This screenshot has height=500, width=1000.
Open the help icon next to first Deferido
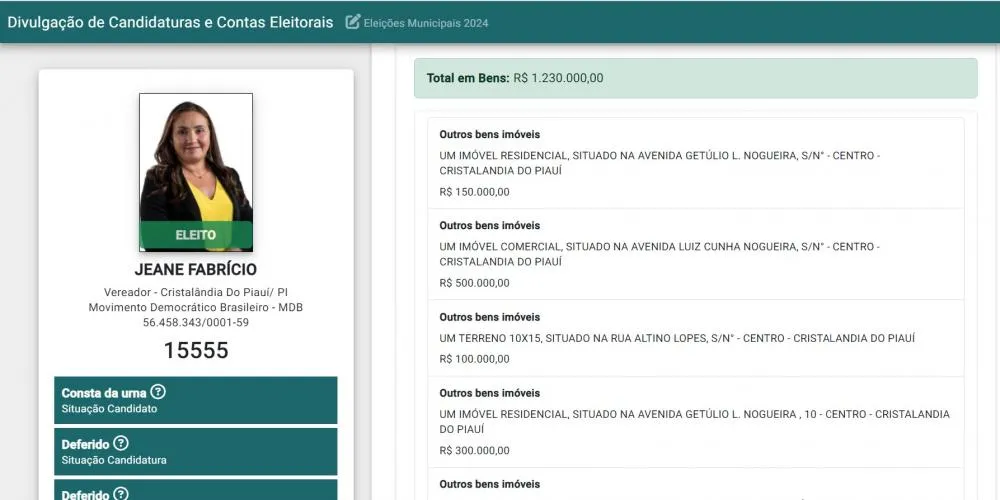121,443
